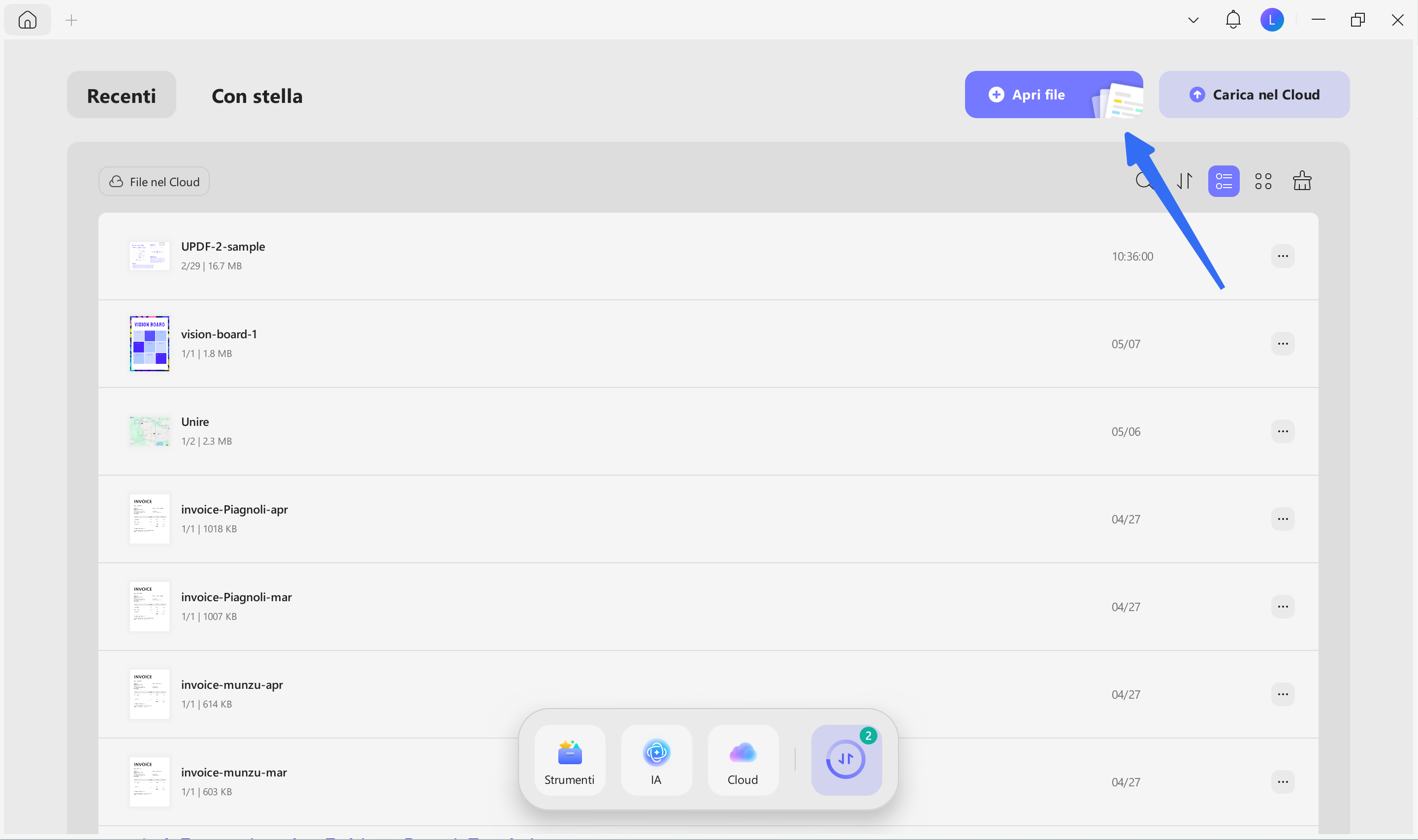This screenshot has height=840, width=1418.
Task: Switch to grid view
Action: point(1263,181)
